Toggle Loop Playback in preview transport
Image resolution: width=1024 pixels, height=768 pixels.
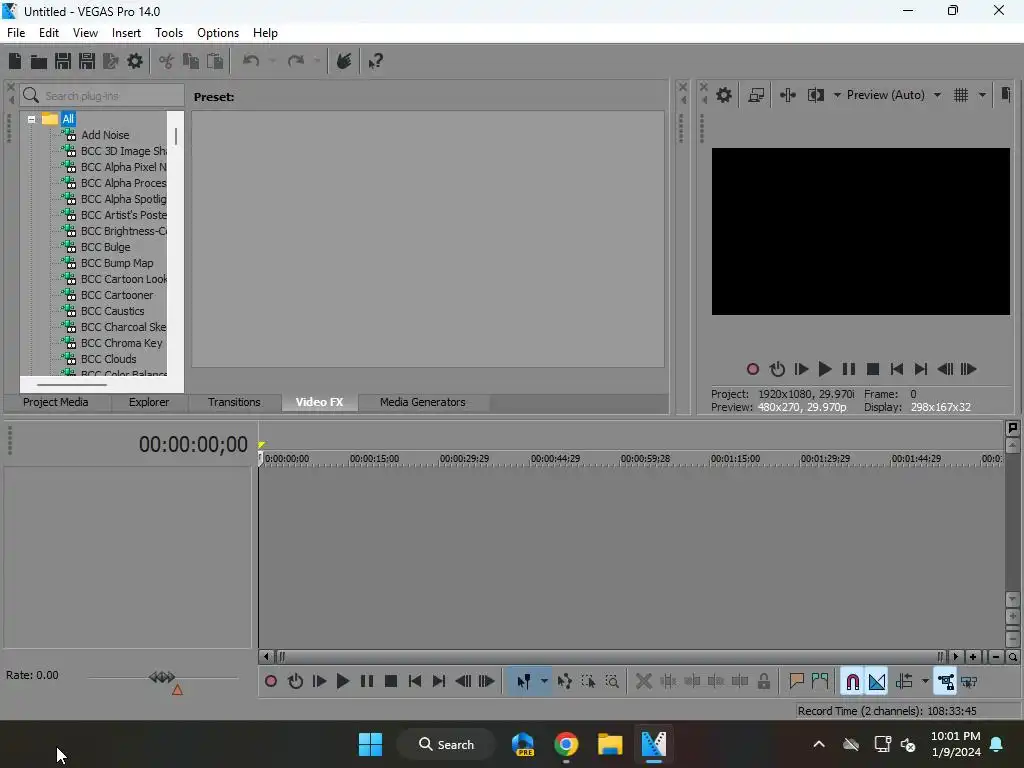(x=777, y=370)
